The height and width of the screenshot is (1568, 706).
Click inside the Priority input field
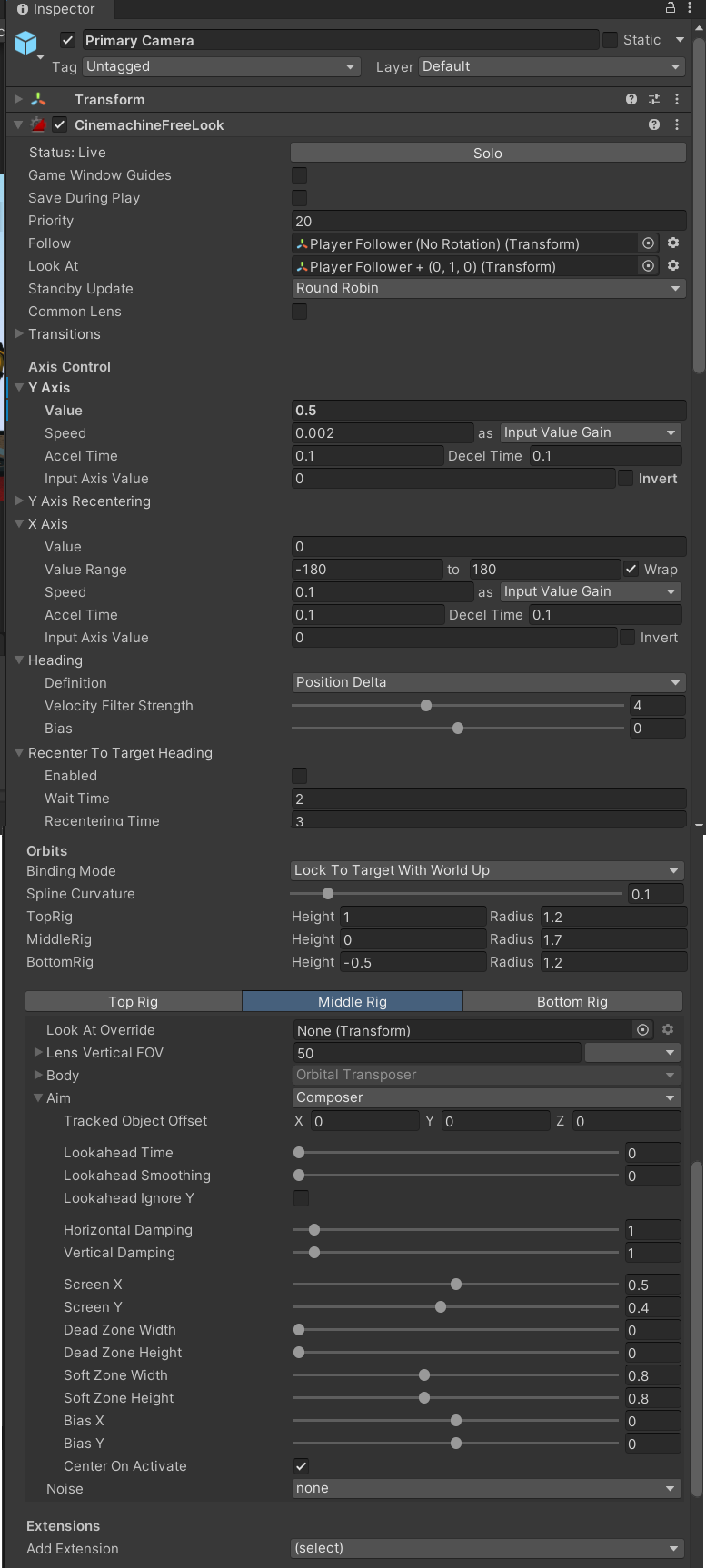[x=488, y=221]
